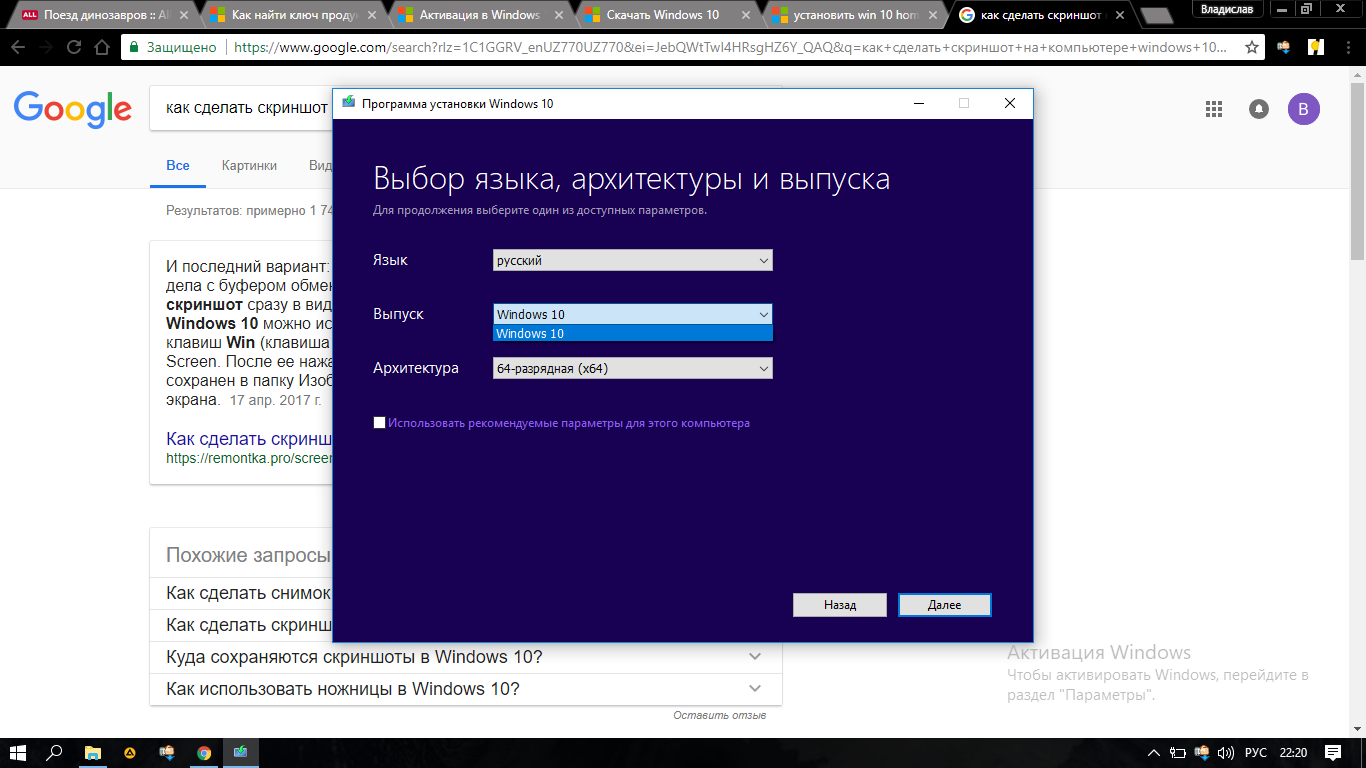Click the battery status tray icon
The width and height of the screenshot is (1366, 768).
click(1179, 753)
